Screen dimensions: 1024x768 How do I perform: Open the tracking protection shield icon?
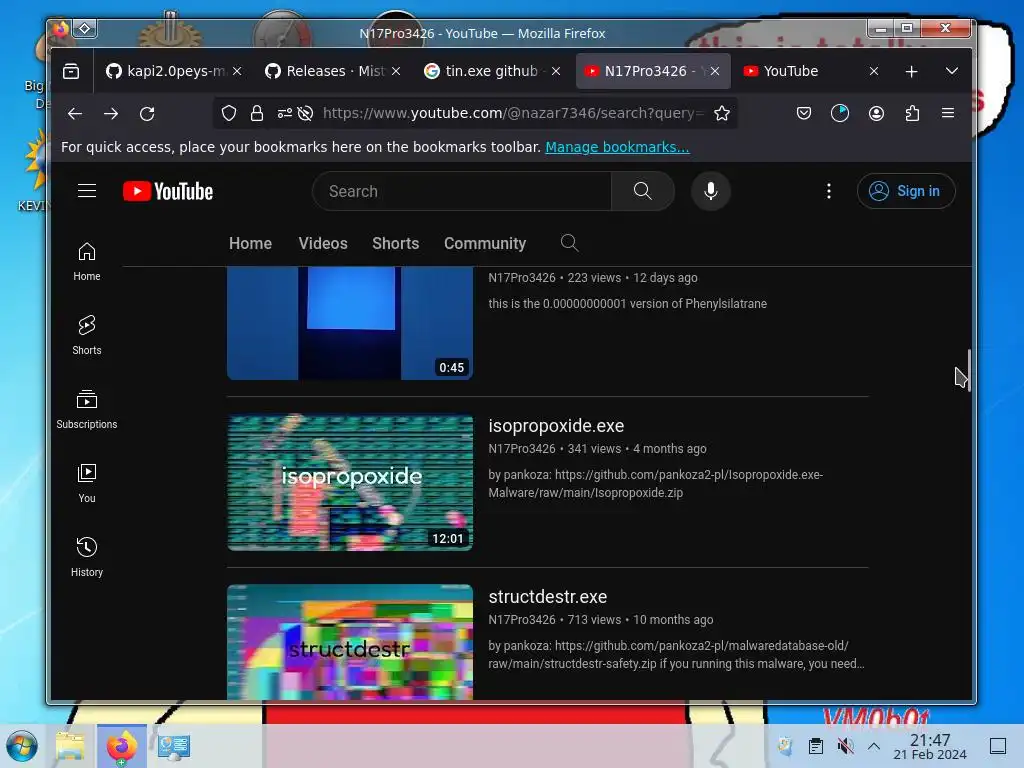229,114
